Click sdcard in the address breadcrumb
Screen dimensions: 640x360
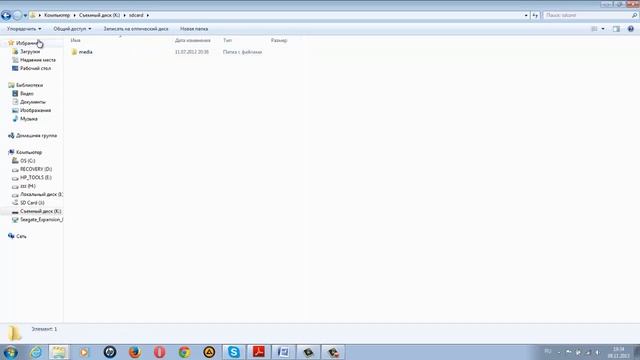coord(136,15)
